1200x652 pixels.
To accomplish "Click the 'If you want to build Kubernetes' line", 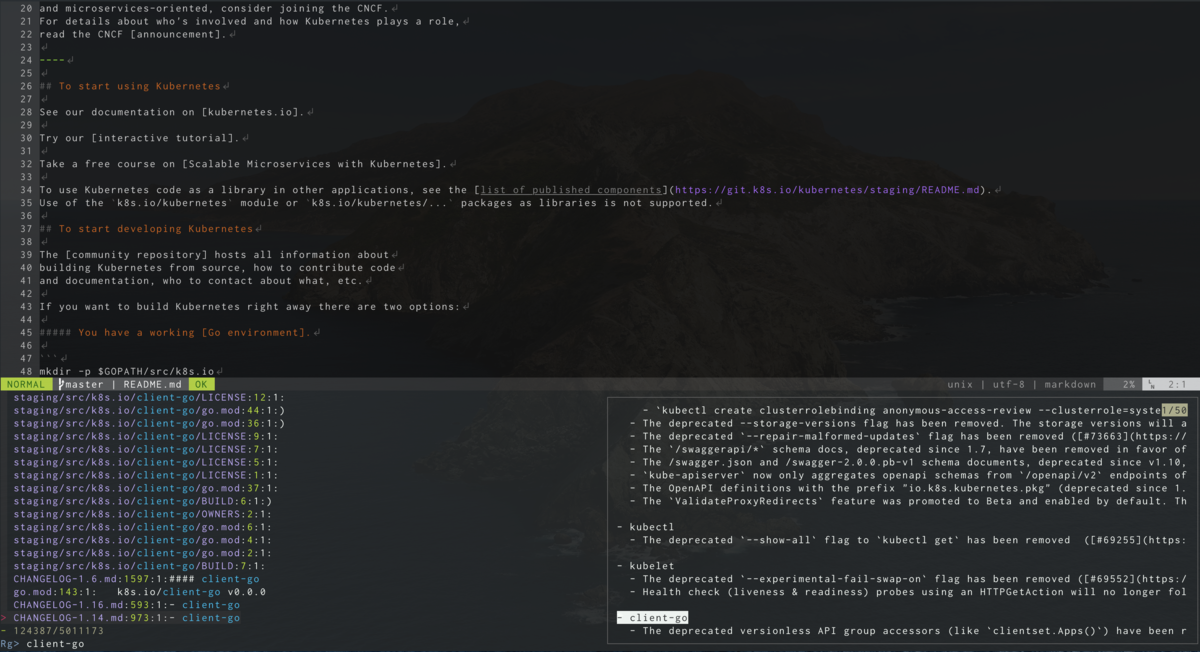I will coord(250,306).
